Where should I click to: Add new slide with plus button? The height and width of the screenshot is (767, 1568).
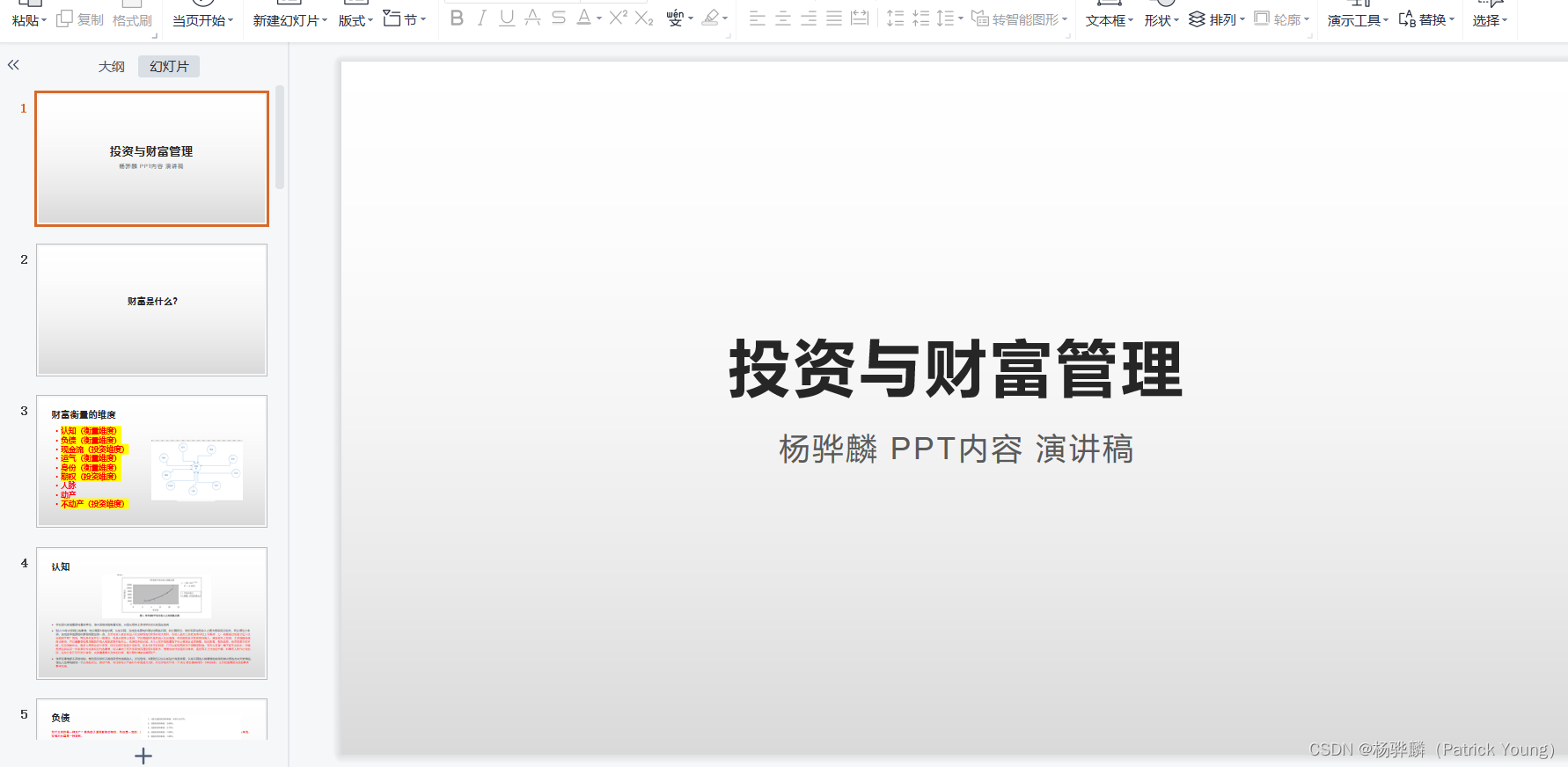(x=143, y=756)
